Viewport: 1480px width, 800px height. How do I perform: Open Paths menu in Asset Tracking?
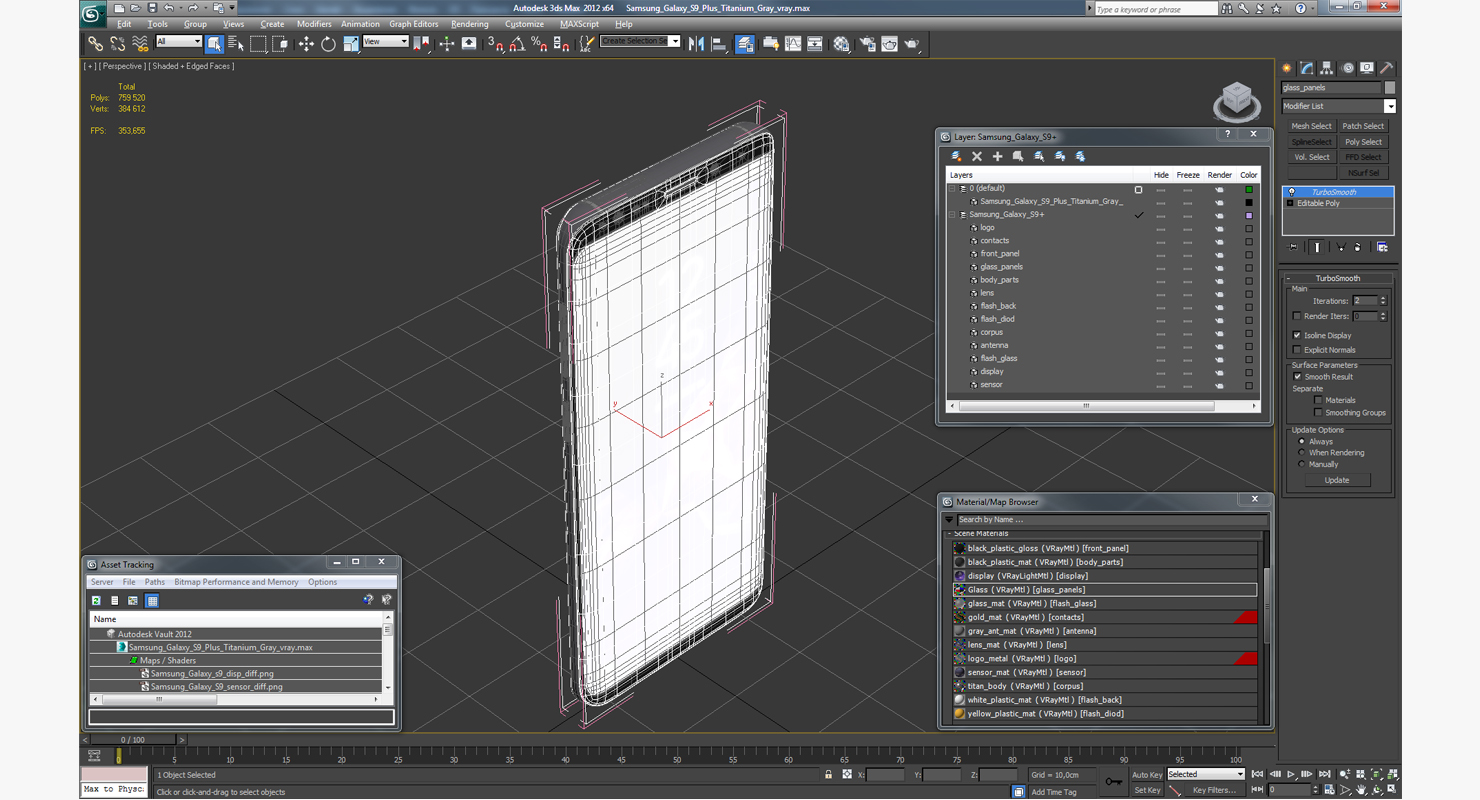[x=154, y=582]
